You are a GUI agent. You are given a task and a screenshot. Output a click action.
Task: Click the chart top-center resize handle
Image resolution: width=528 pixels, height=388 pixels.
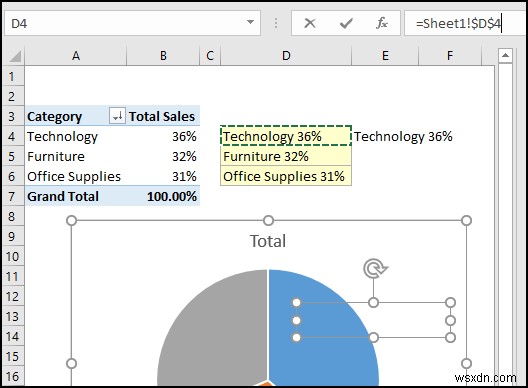pyautogui.click(x=268, y=221)
